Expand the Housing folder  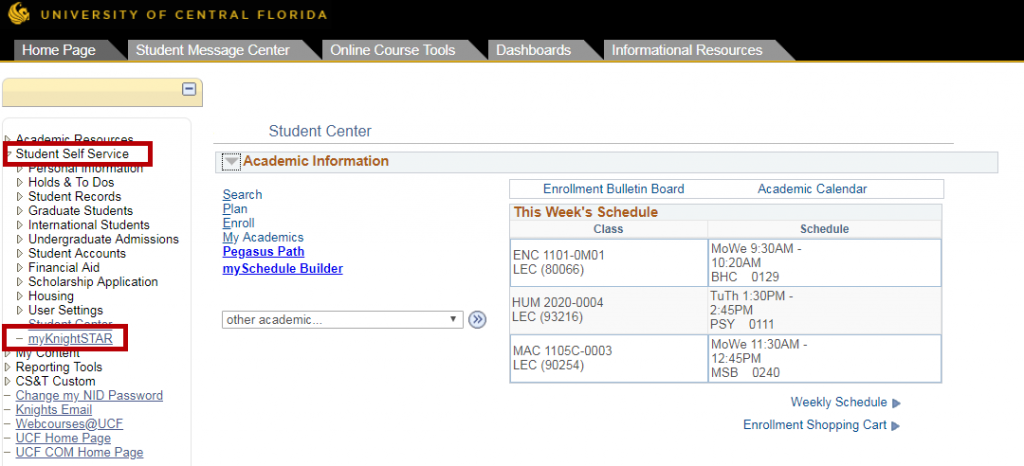coord(20,296)
